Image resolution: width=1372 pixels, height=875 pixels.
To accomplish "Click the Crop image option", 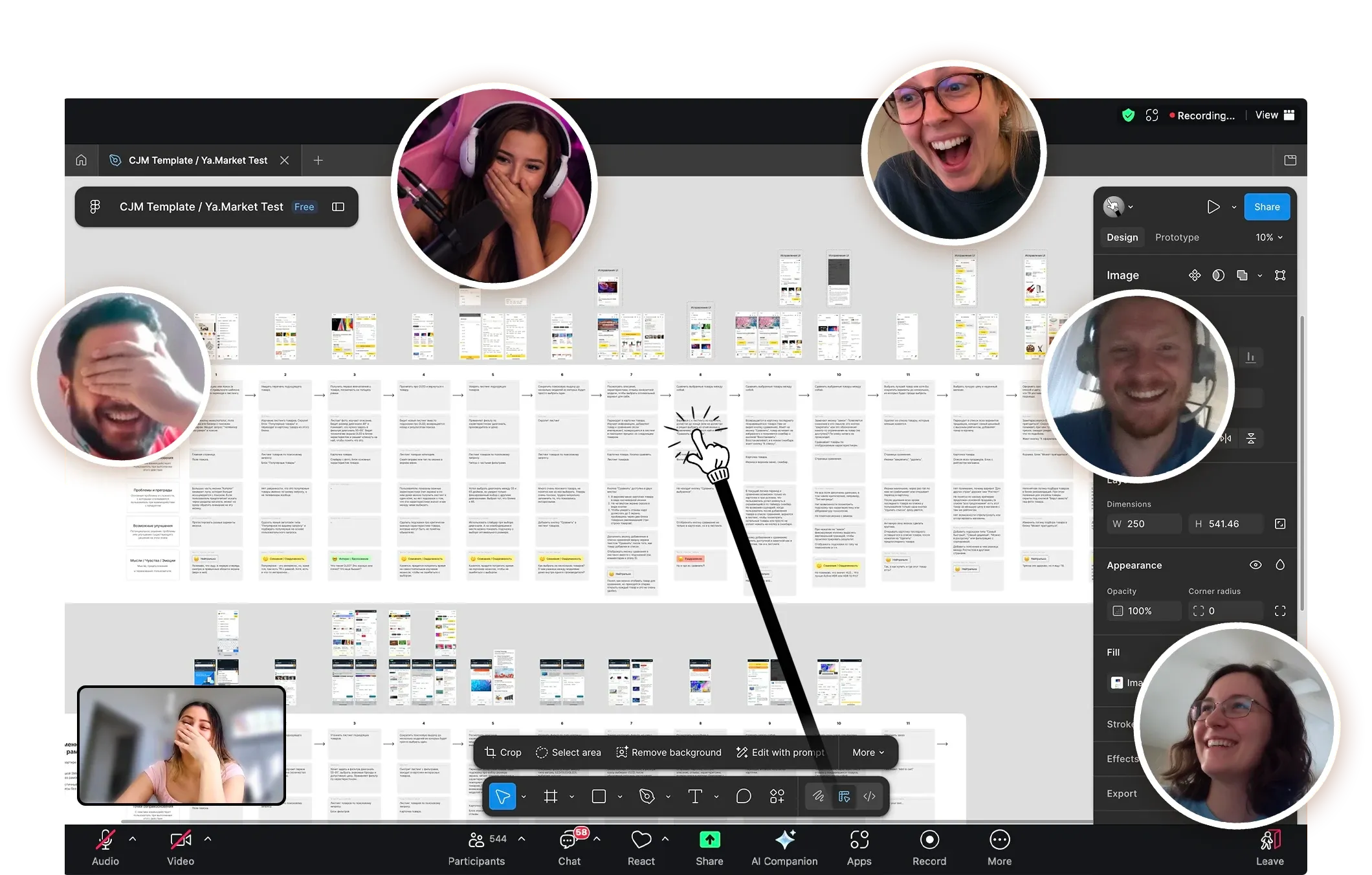I will [x=503, y=752].
